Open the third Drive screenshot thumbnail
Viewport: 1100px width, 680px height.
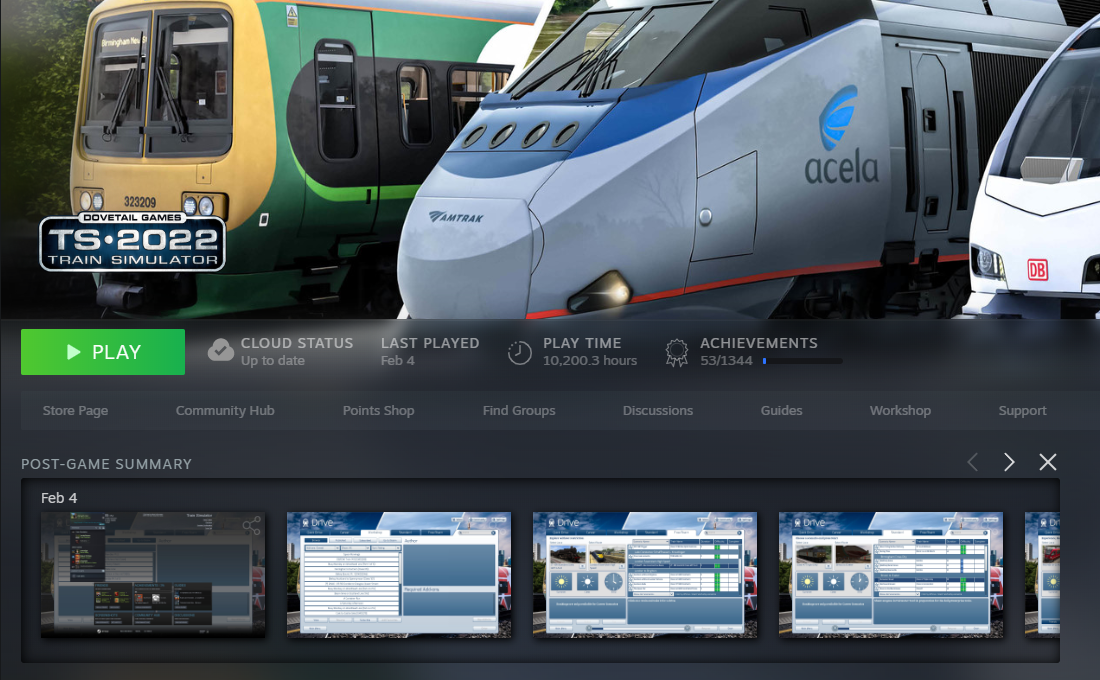pos(645,575)
